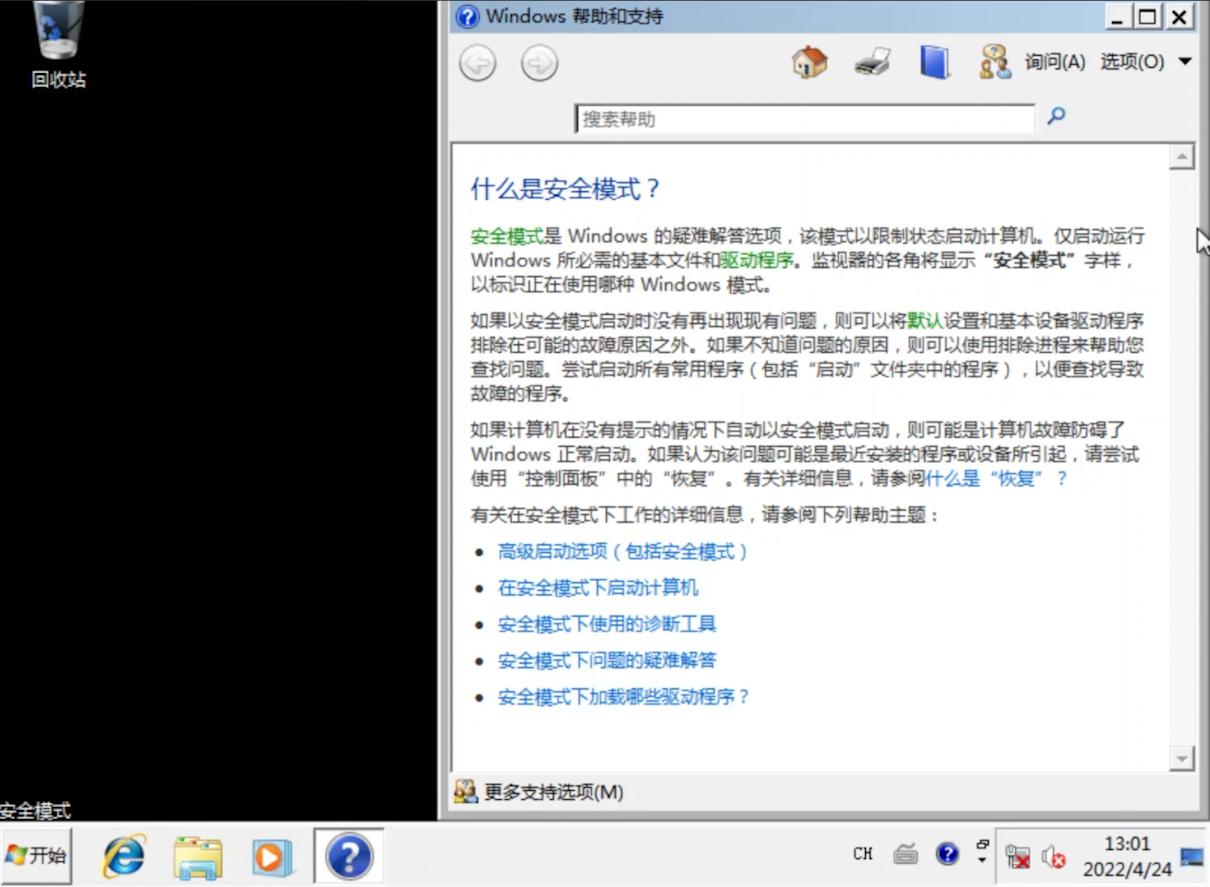
Task: Open Windows Explorer from taskbar
Action: point(198,856)
